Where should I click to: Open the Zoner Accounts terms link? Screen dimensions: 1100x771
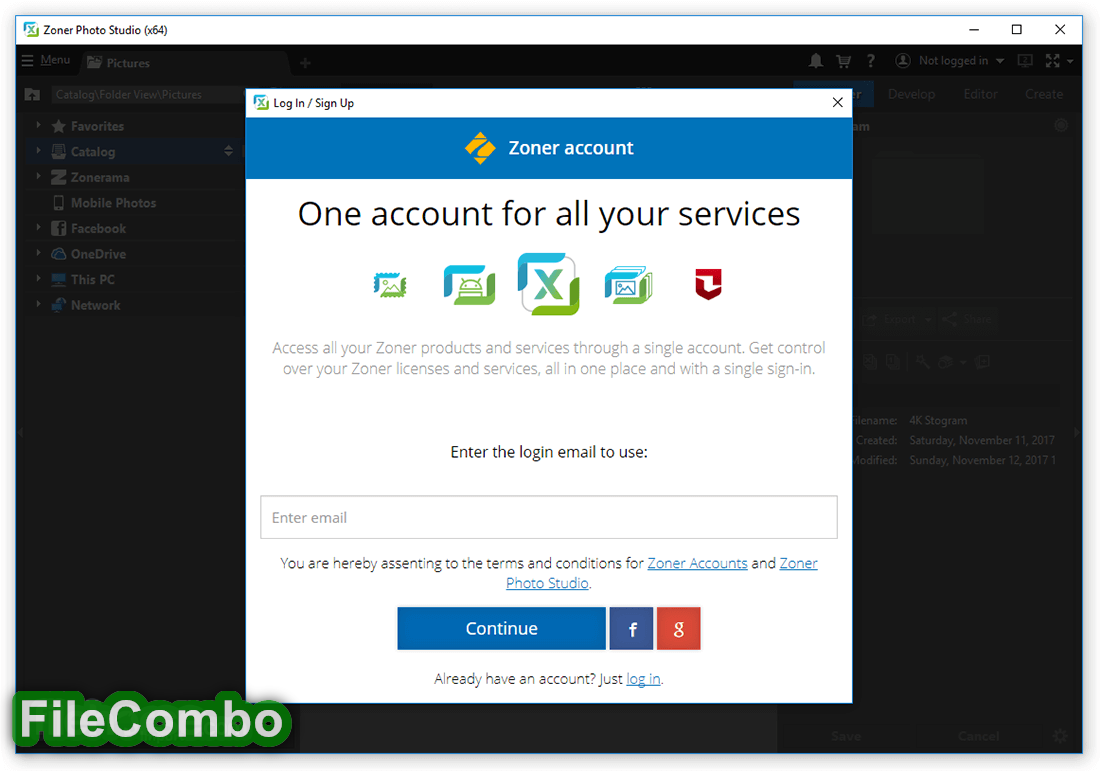pos(697,563)
